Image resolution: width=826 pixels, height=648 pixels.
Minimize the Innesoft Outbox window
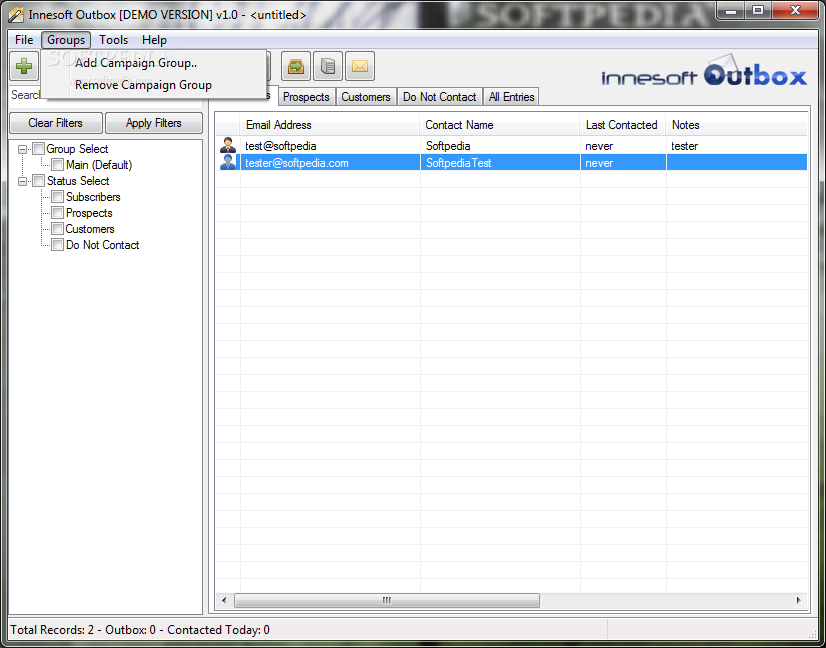(731, 10)
